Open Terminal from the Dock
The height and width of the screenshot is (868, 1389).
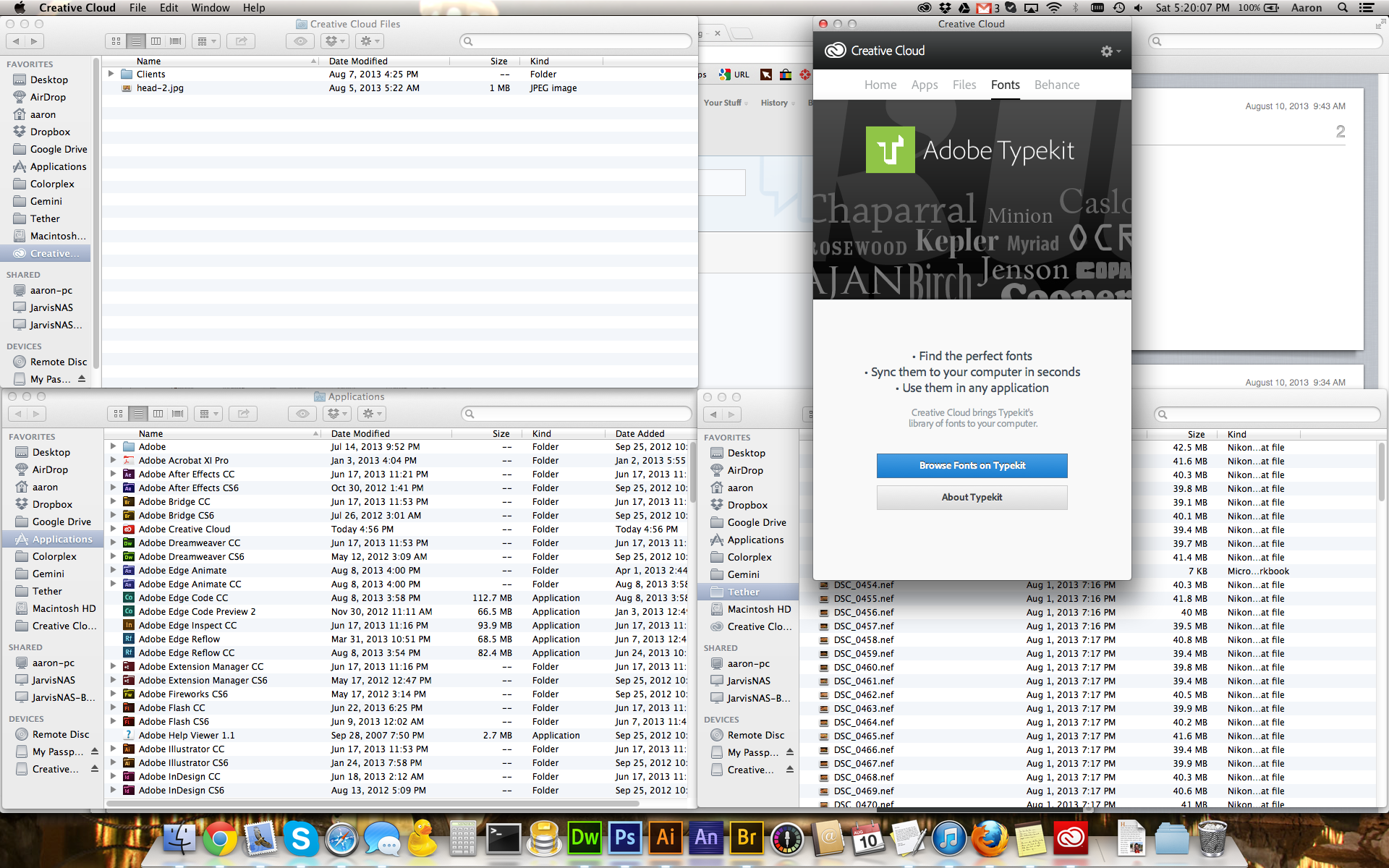click(503, 838)
